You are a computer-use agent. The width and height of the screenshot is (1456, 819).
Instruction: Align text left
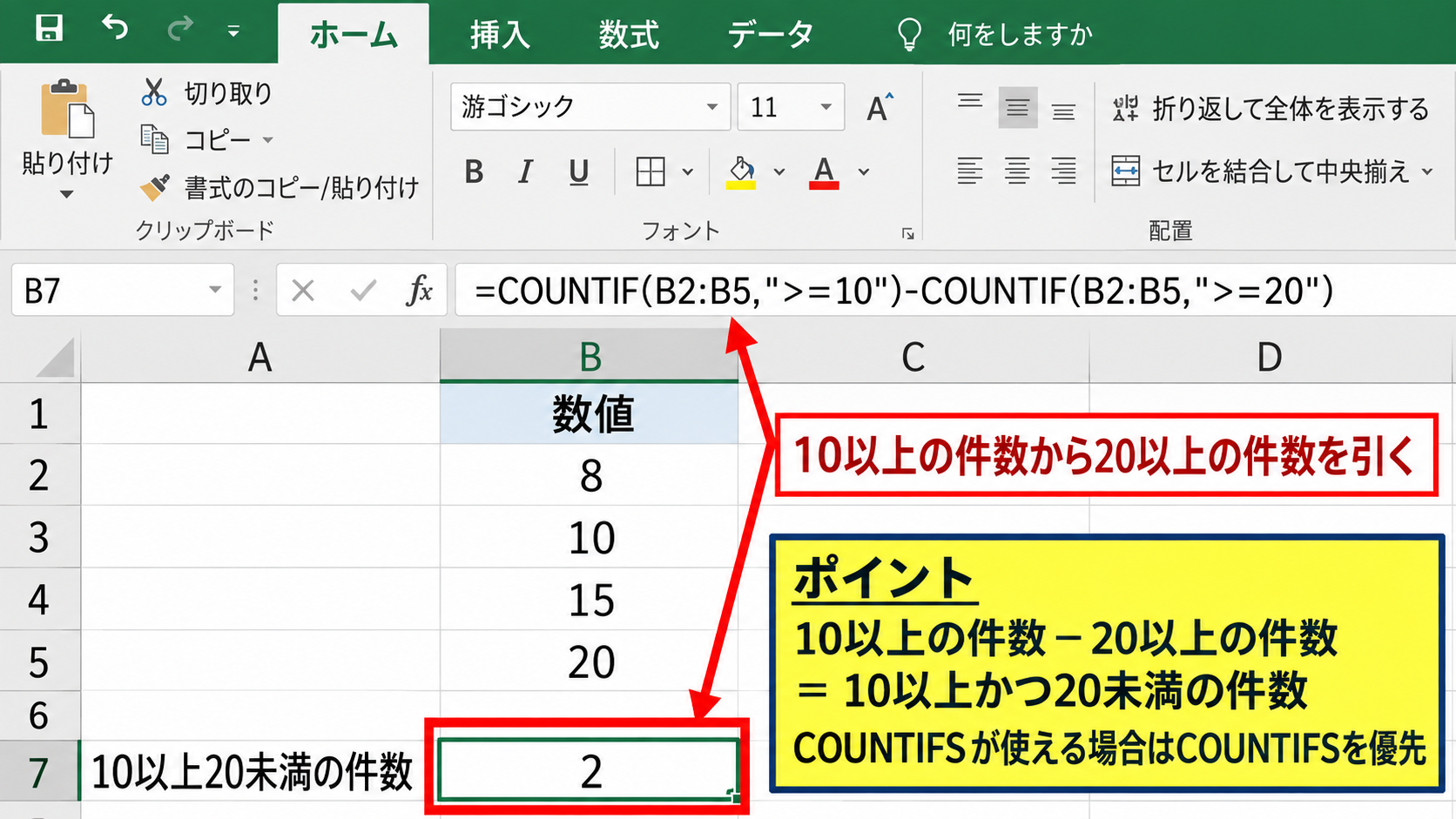[x=970, y=171]
